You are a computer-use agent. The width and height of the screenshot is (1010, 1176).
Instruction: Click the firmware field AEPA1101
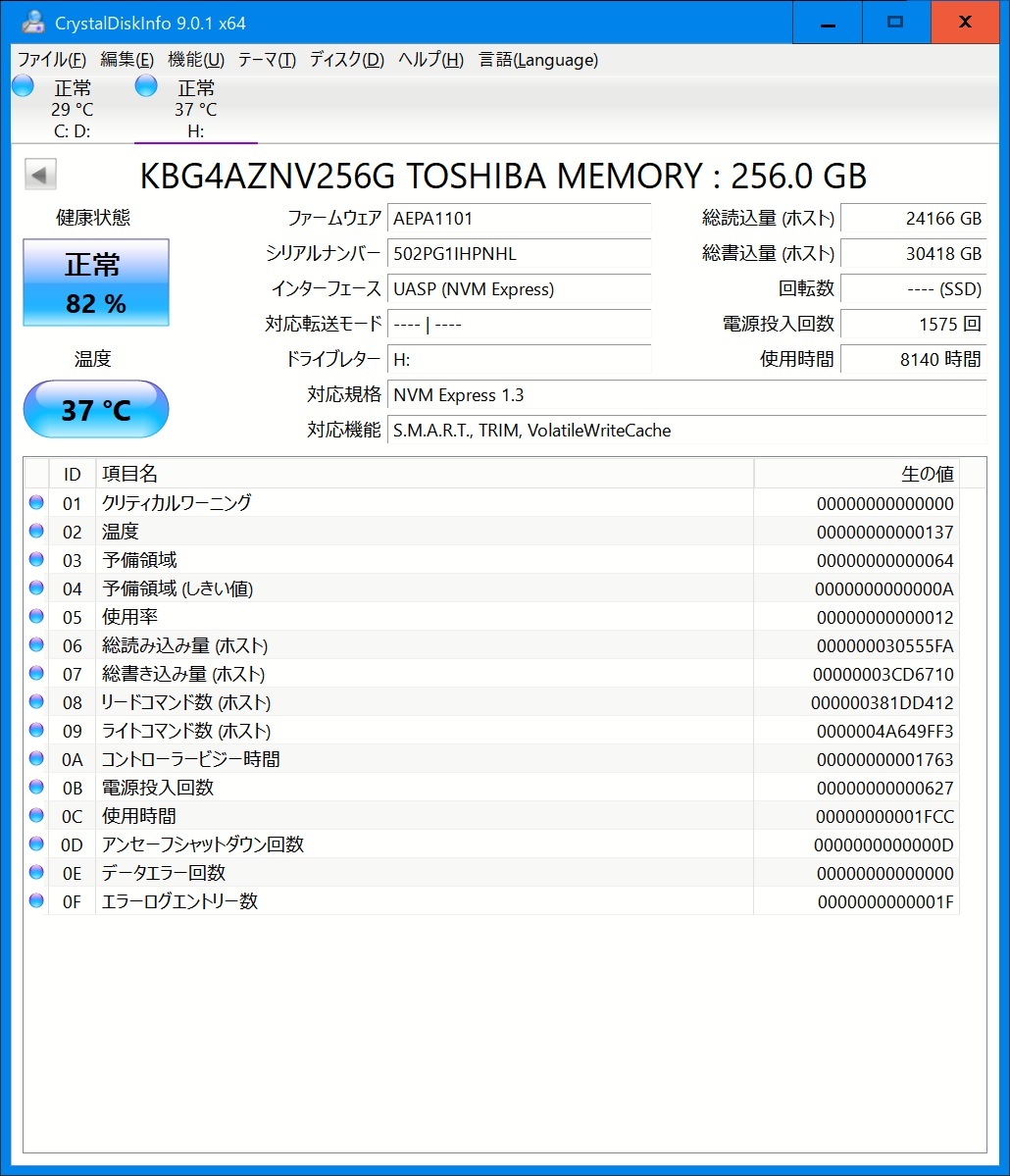point(519,219)
